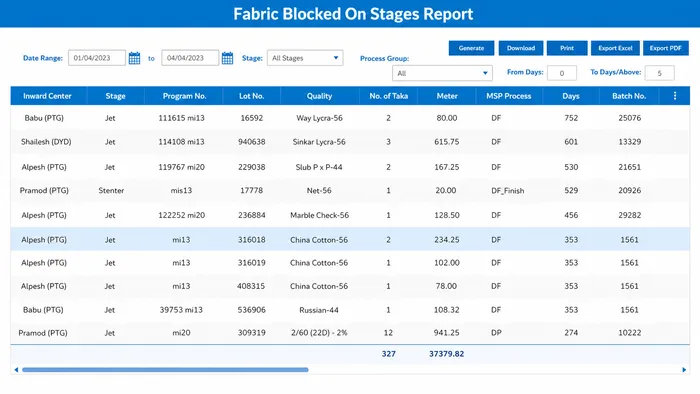Focus the To Days/Above input field
This screenshot has height=394, width=700.
[x=659, y=73]
